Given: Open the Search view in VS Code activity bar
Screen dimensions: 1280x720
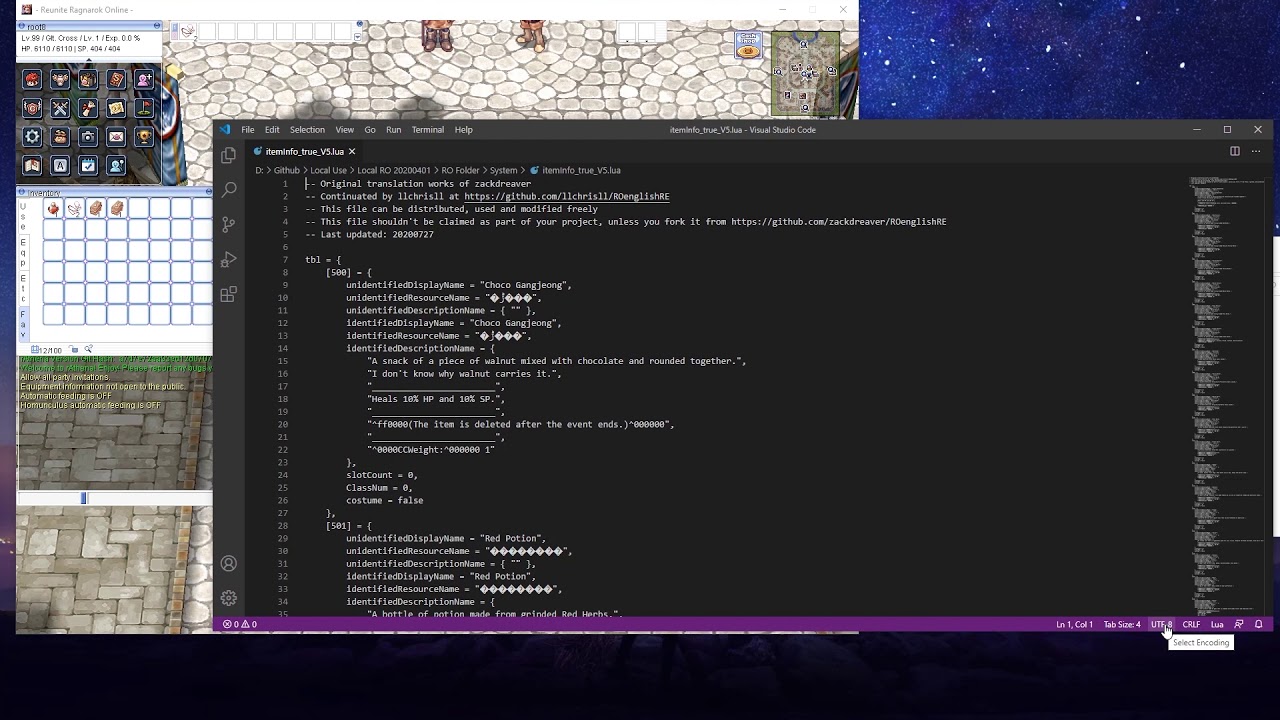Looking at the screenshot, I should (229, 189).
